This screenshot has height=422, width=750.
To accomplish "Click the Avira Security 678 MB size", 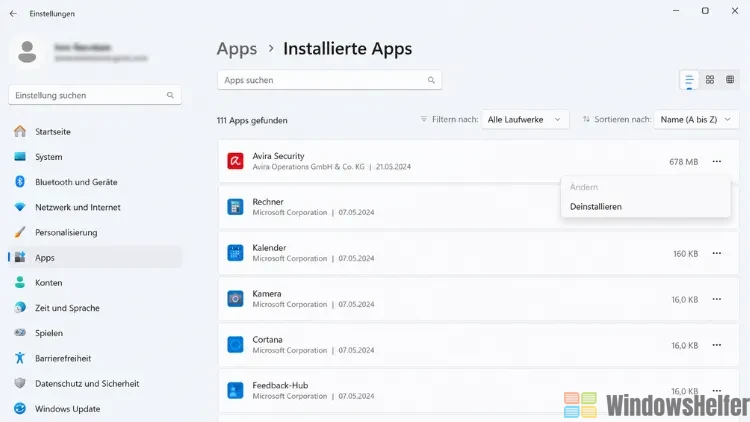I will pos(684,162).
